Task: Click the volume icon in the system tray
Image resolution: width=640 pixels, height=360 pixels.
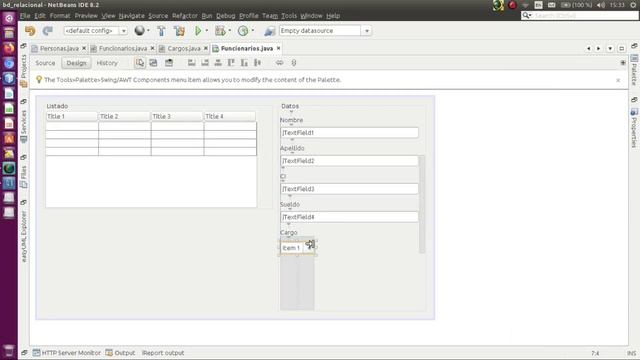Action: (x=601, y=5)
